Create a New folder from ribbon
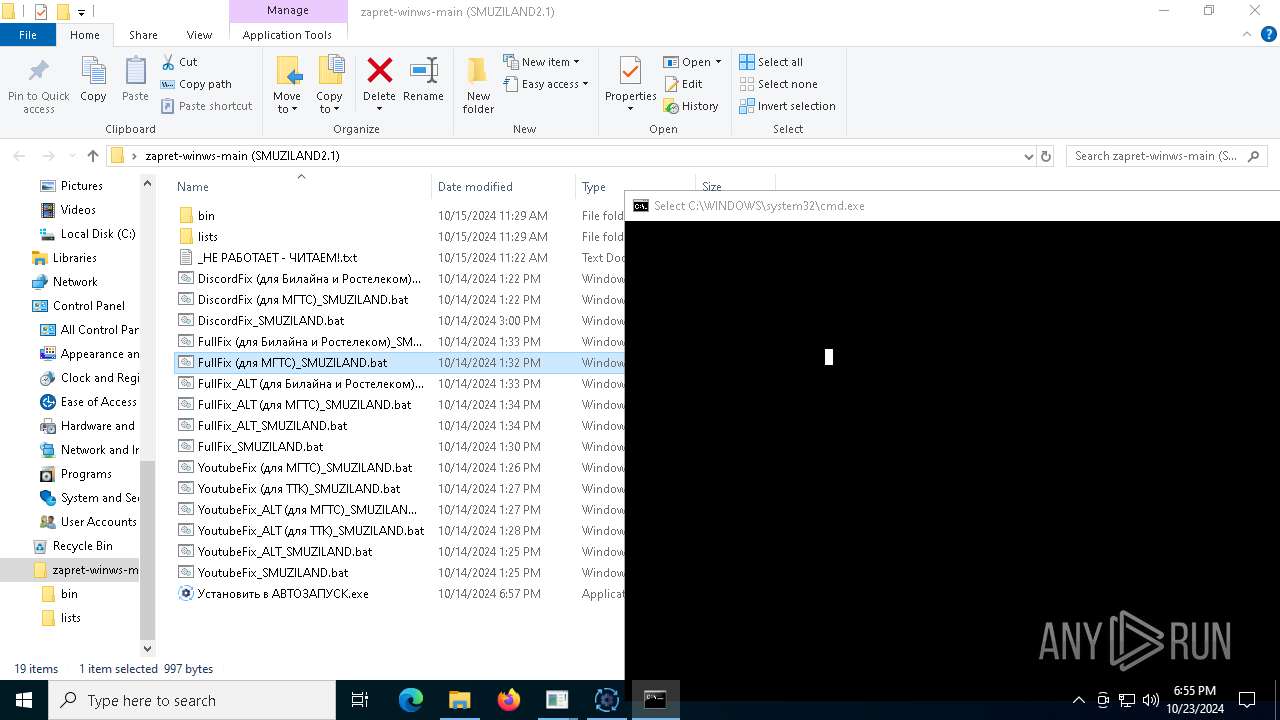 click(x=478, y=85)
